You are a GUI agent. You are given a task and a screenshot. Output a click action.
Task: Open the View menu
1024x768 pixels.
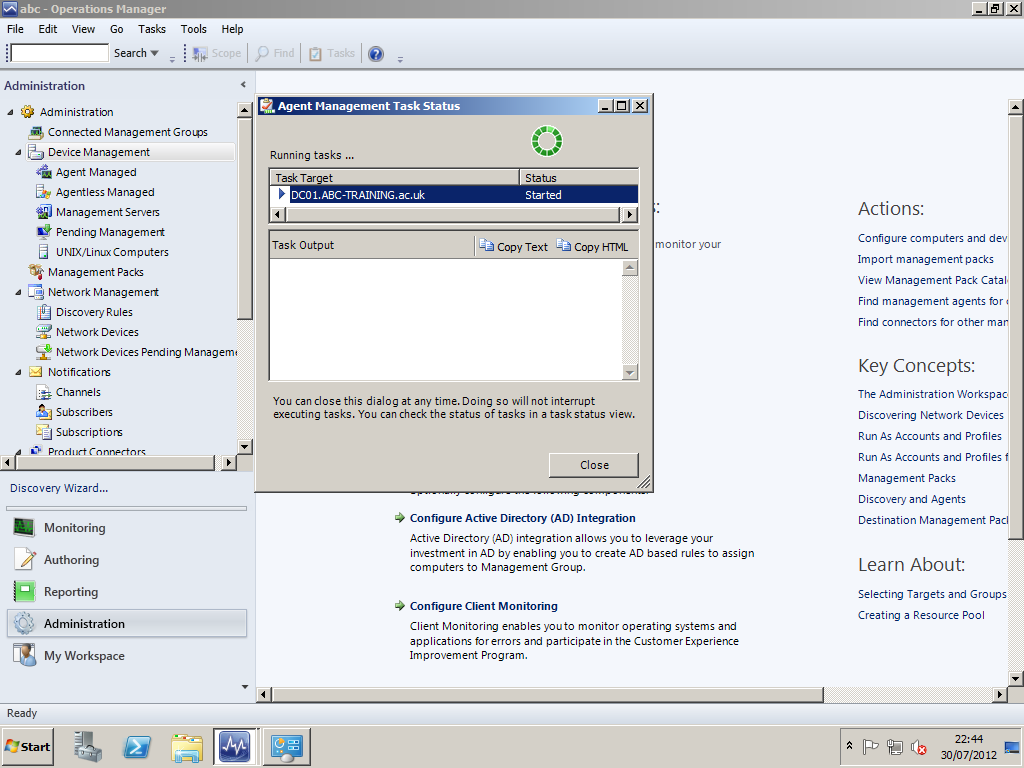click(x=83, y=29)
